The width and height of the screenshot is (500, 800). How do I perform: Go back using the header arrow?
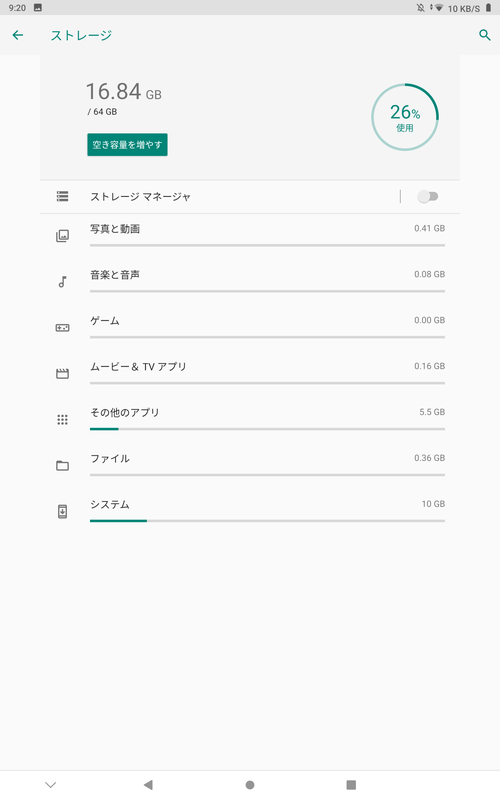point(18,35)
